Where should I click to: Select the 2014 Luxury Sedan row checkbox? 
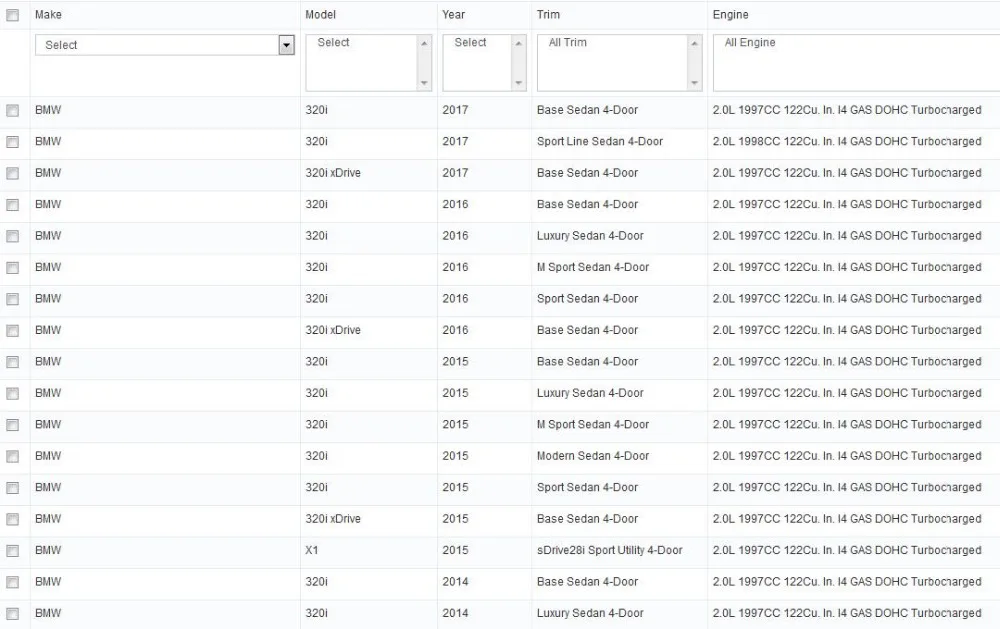tap(12, 614)
